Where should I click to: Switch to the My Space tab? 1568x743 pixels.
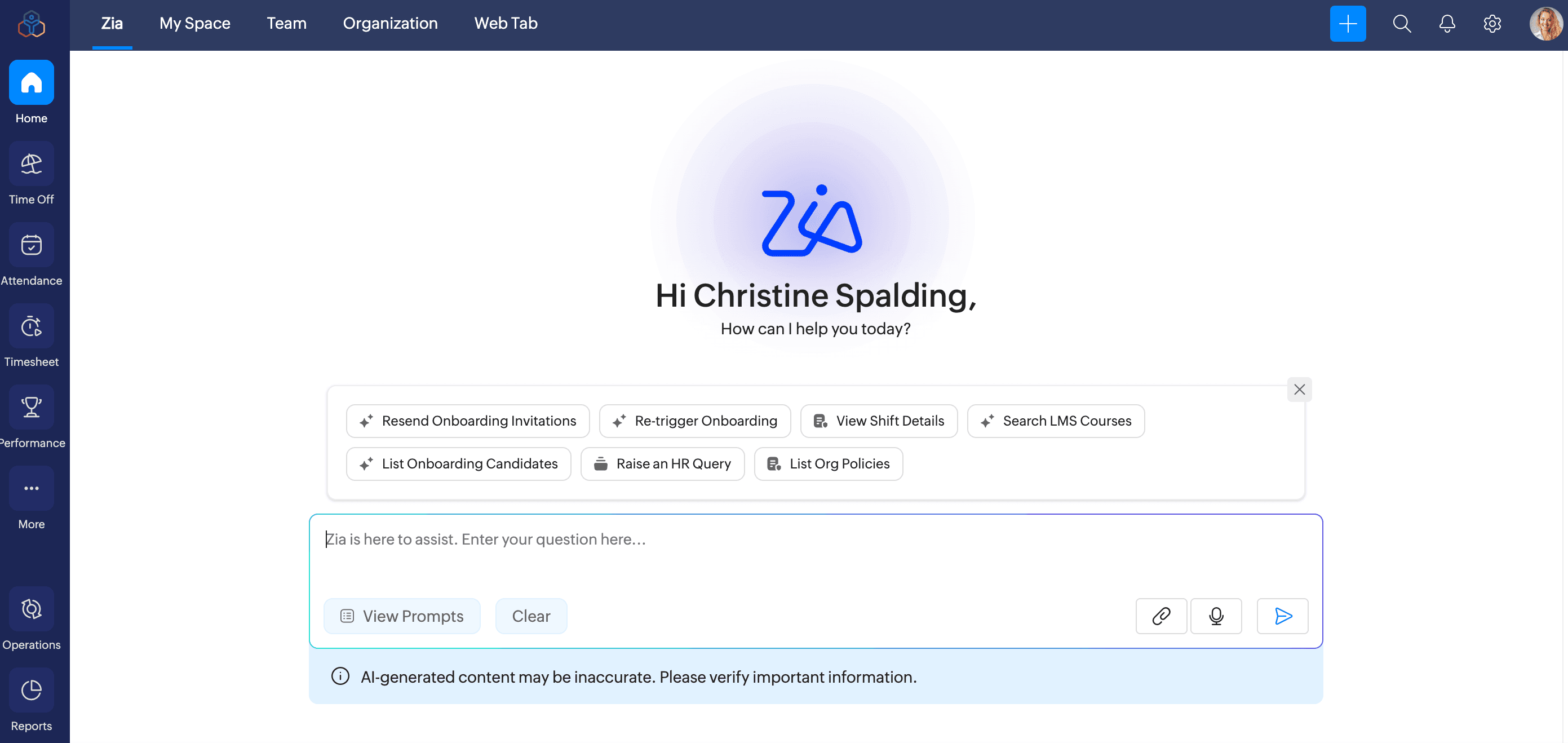pos(195,23)
